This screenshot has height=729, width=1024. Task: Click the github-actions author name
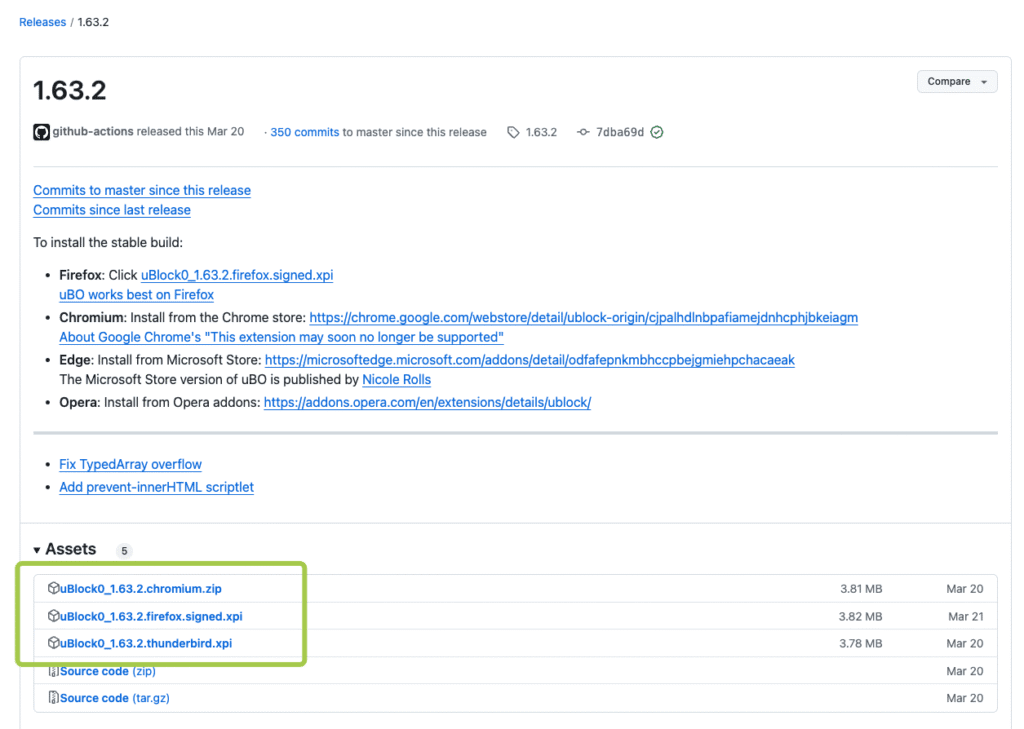tap(93, 131)
